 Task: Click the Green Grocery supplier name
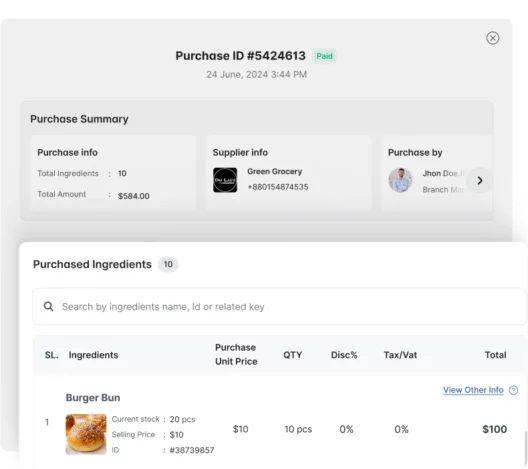pos(274,171)
